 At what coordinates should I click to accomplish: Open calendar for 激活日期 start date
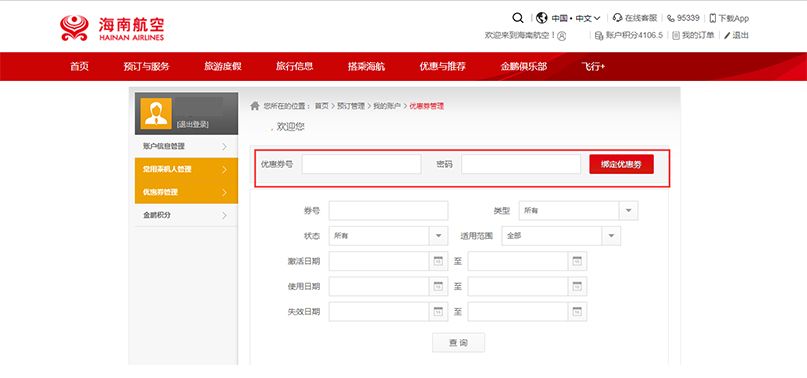438,261
